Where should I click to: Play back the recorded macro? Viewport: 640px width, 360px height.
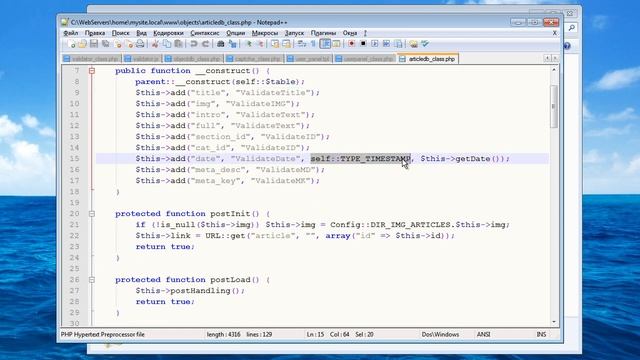[x=375, y=44]
